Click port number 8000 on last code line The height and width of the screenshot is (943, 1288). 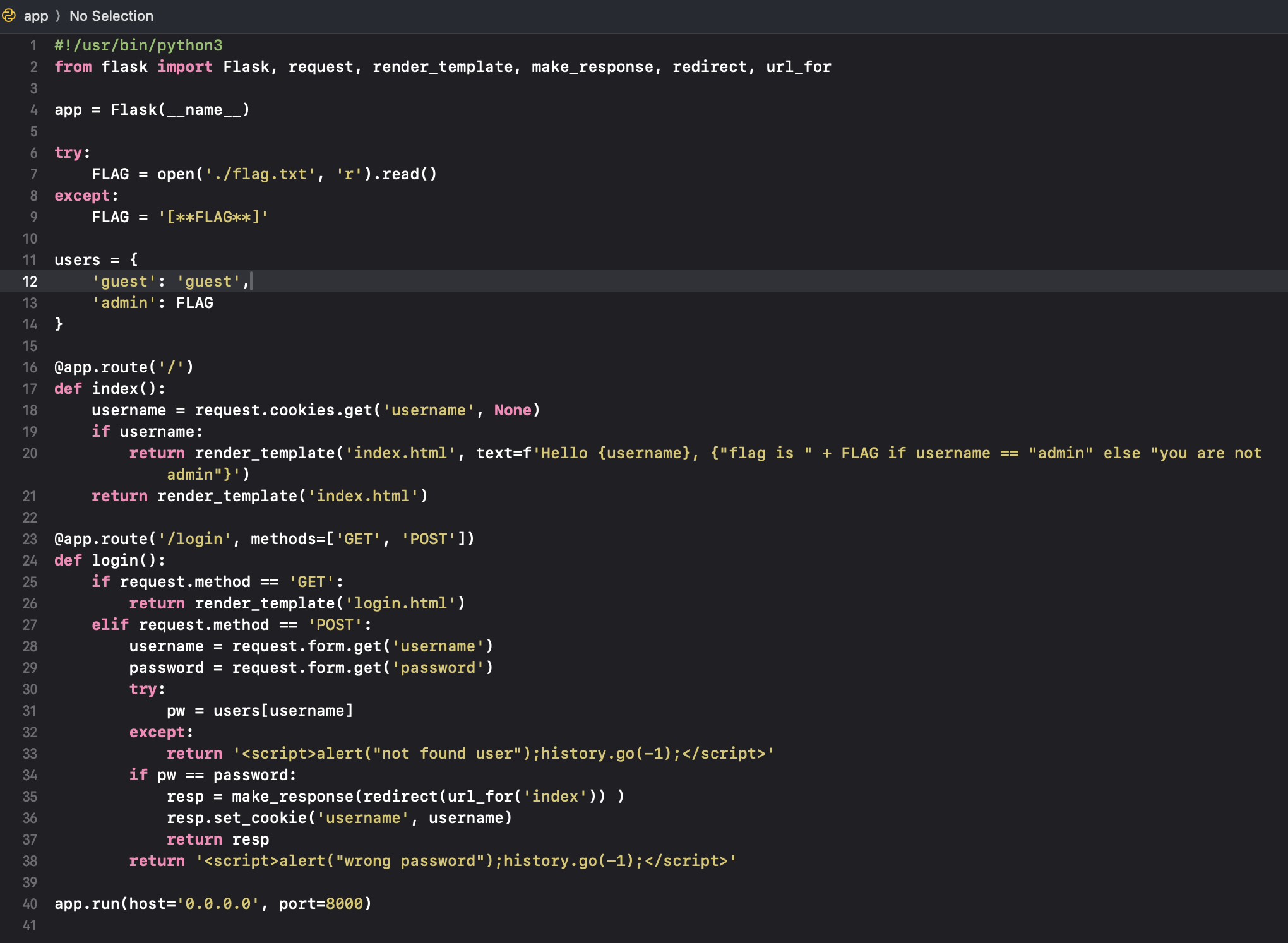coord(344,904)
